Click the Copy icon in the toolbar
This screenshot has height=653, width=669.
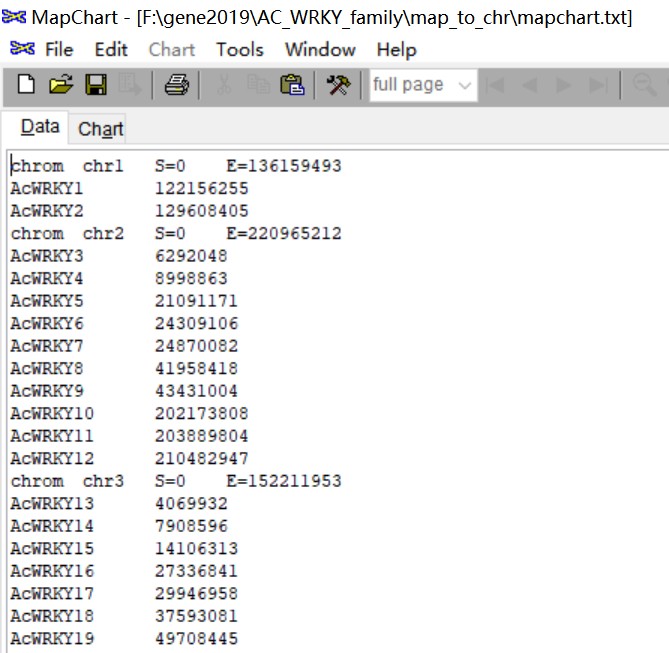tap(257, 86)
